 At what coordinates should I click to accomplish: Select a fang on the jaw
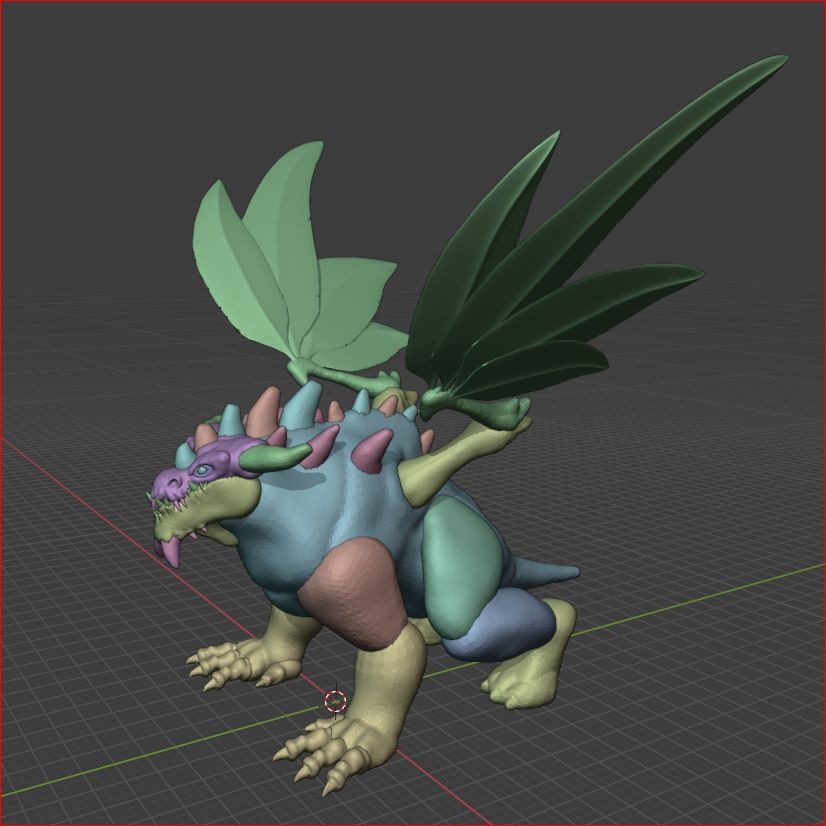tap(180, 503)
